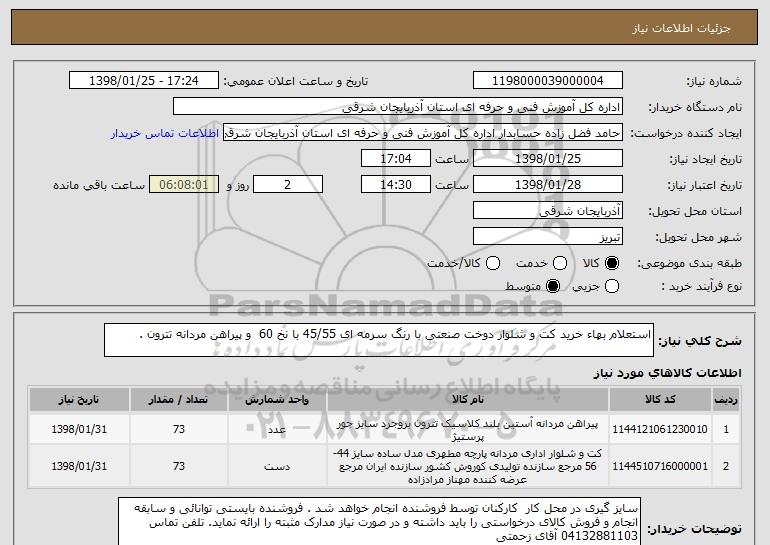Click the تعداد / مقدار column header
This screenshot has height=545, width=770.
pos(179,400)
